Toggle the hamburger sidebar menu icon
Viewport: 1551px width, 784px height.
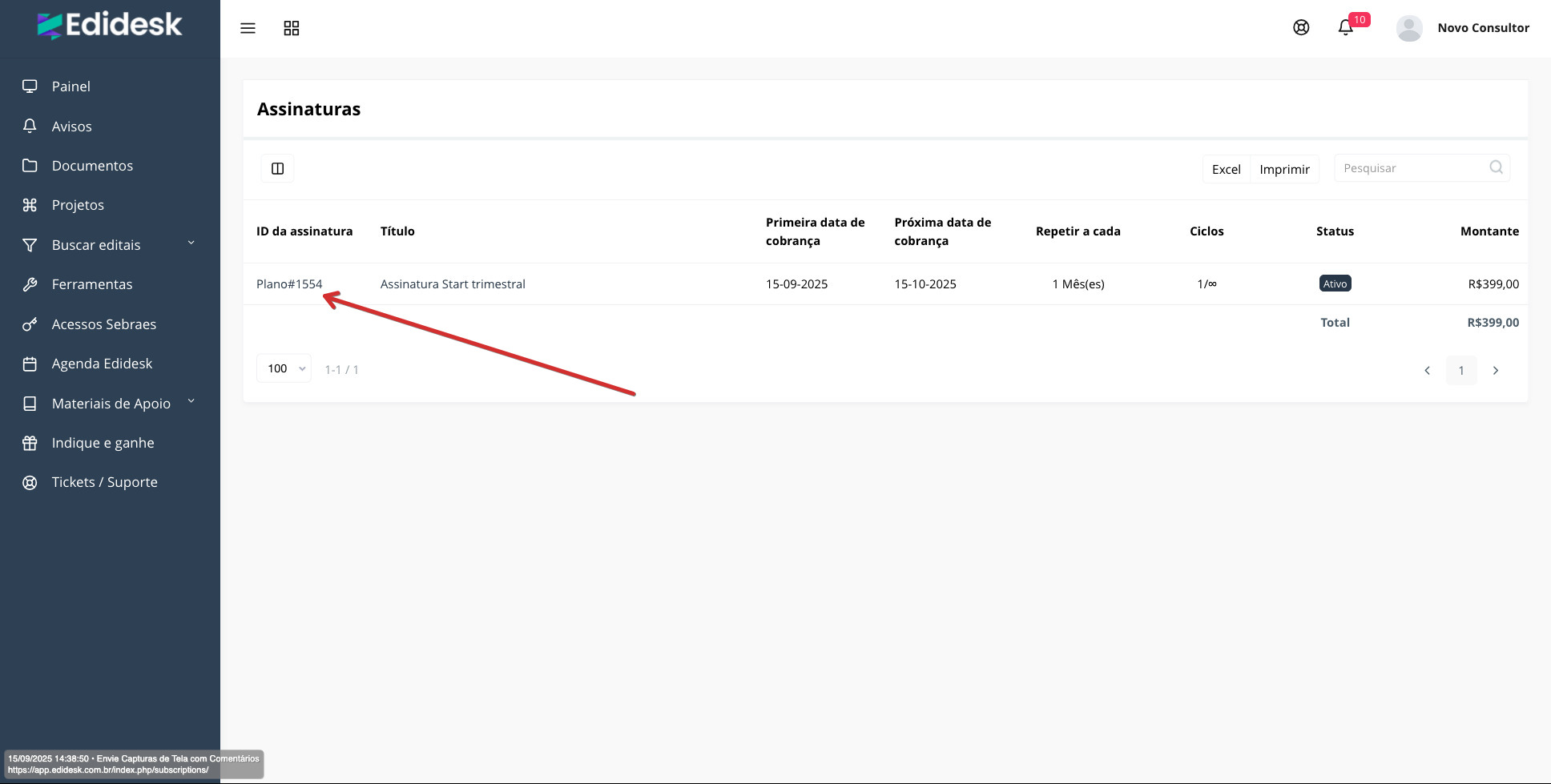(x=248, y=28)
